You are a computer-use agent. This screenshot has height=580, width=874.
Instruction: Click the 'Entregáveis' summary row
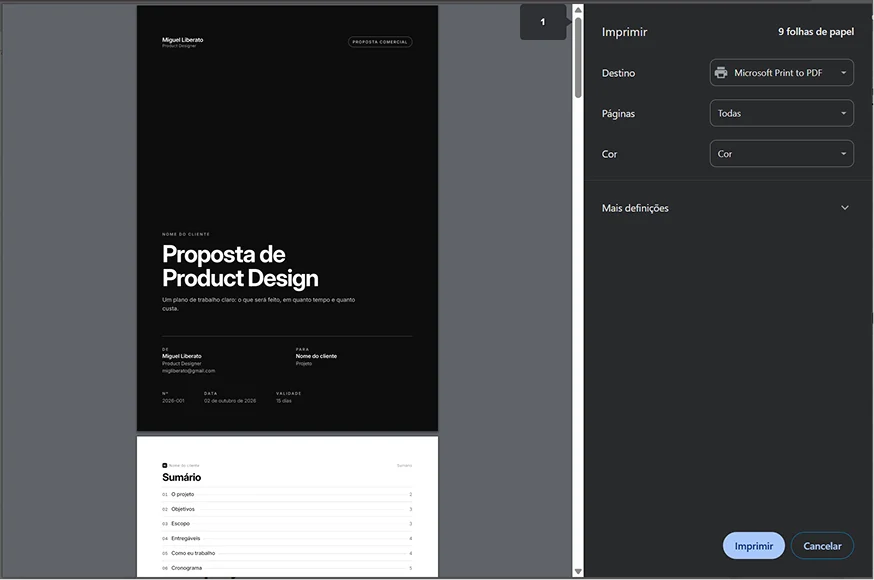point(287,538)
